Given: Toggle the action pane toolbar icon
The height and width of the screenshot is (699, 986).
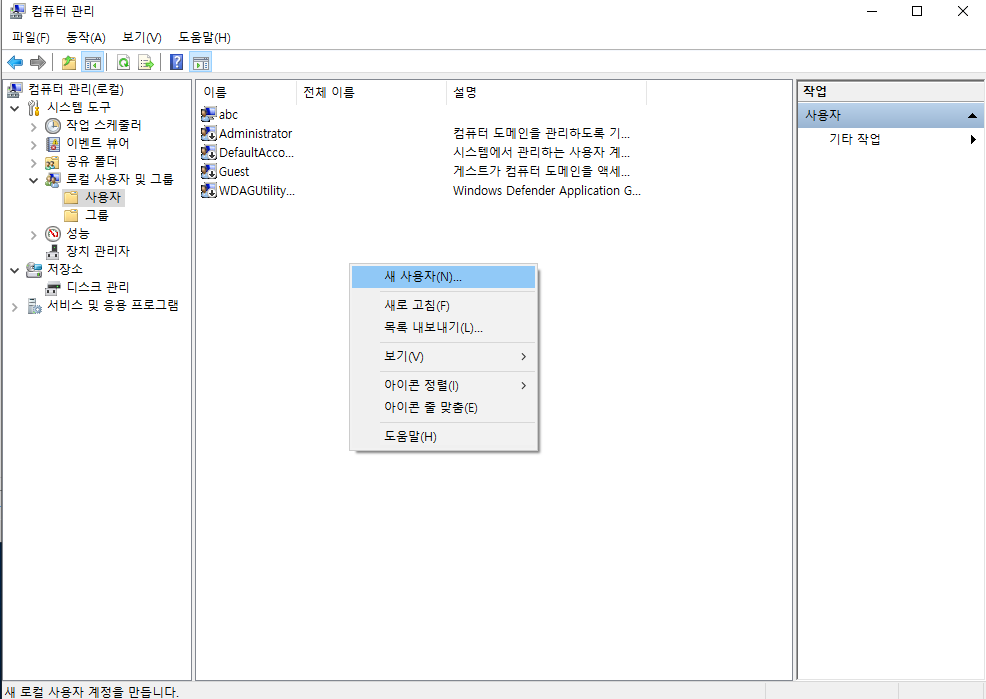Looking at the screenshot, I should [201, 62].
